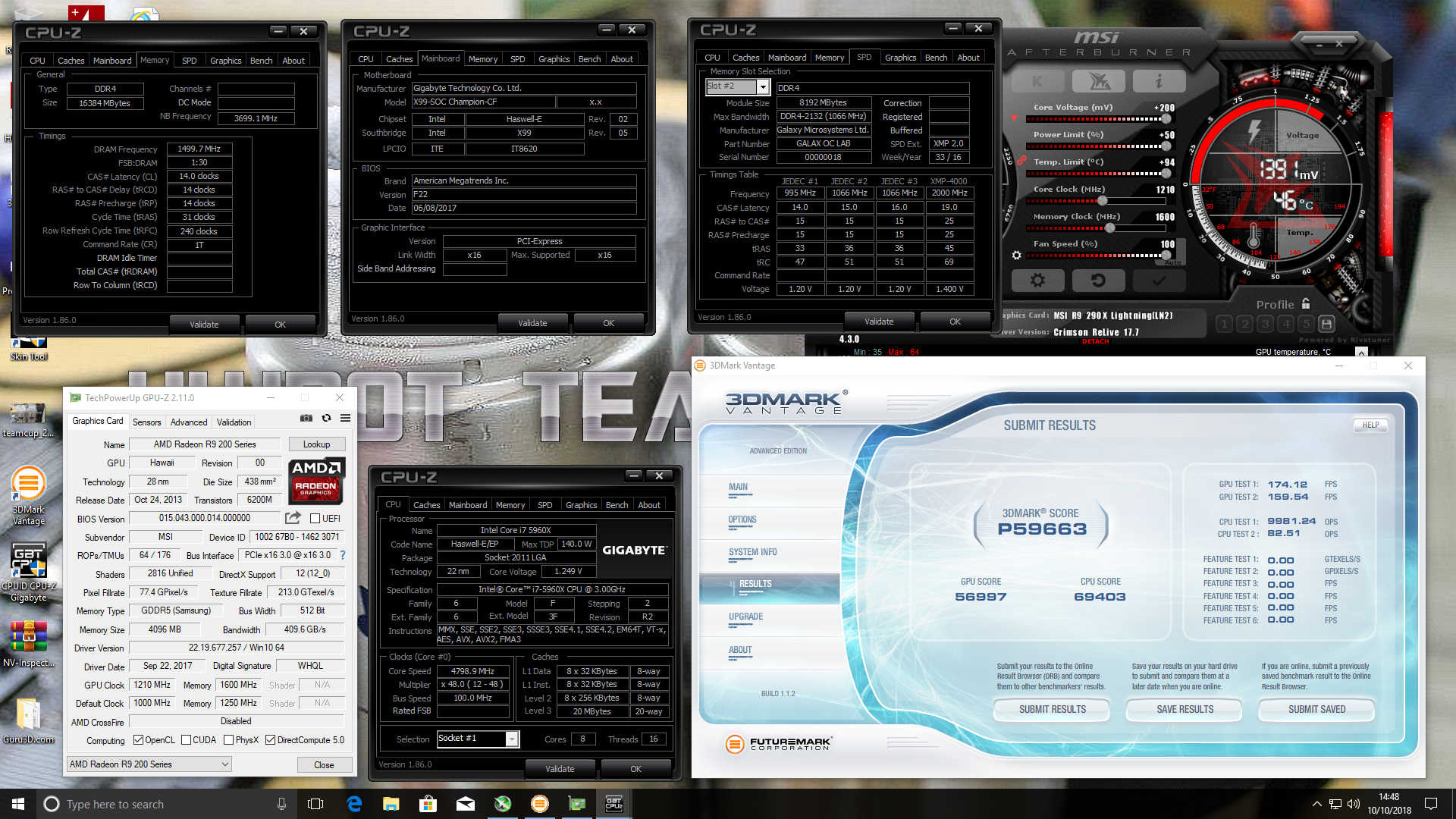The height and width of the screenshot is (819, 1456).
Task: Toggle the Profile lock icon in Afterburner
Action: coord(1306,303)
